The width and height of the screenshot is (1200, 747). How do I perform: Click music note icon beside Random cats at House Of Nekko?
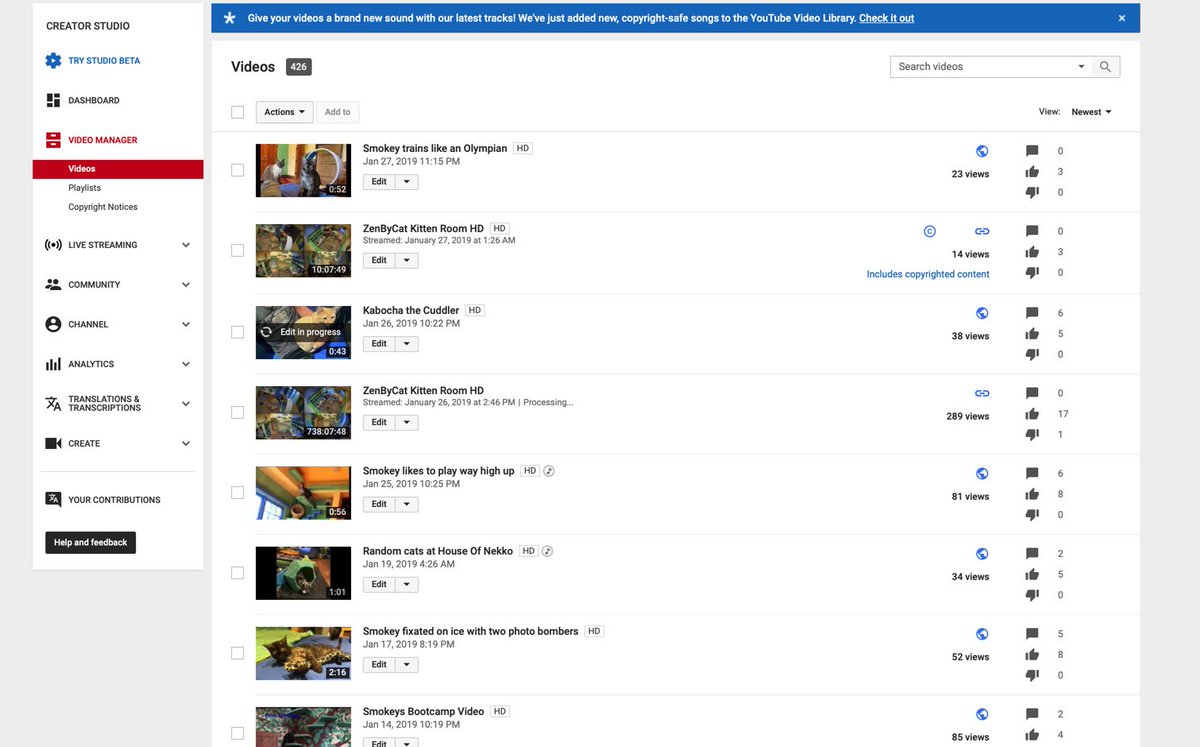tap(547, 551)
